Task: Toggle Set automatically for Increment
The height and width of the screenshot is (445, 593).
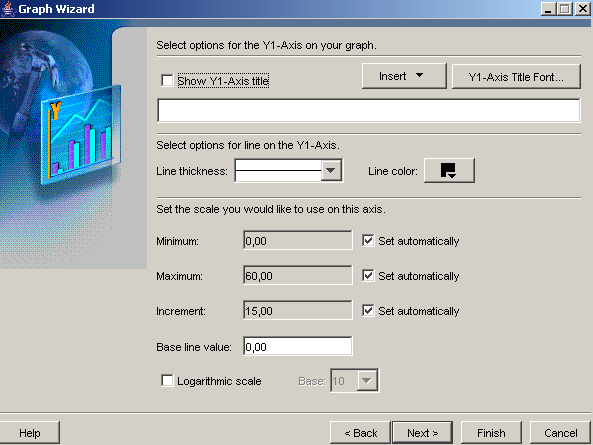Action: (368, 310)
